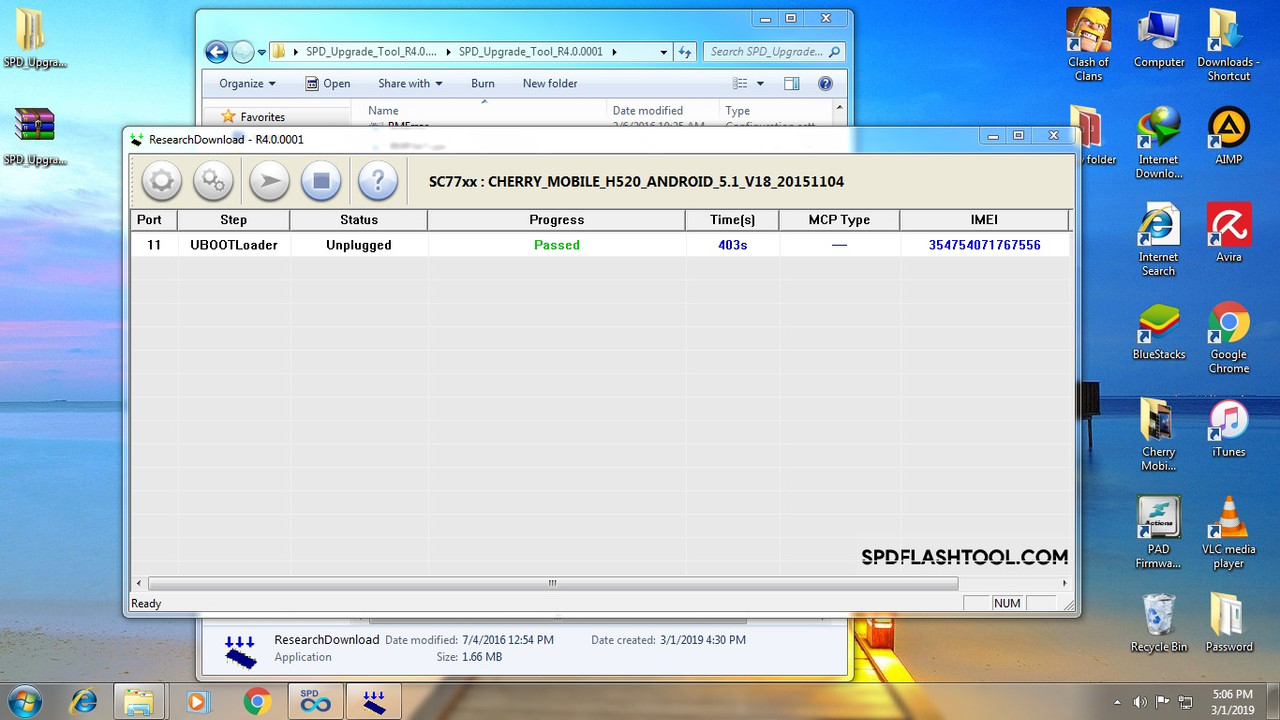Click the MCP Type column header
The image size is (1280, 720).
pyautogui.click(x=839, y=220)
